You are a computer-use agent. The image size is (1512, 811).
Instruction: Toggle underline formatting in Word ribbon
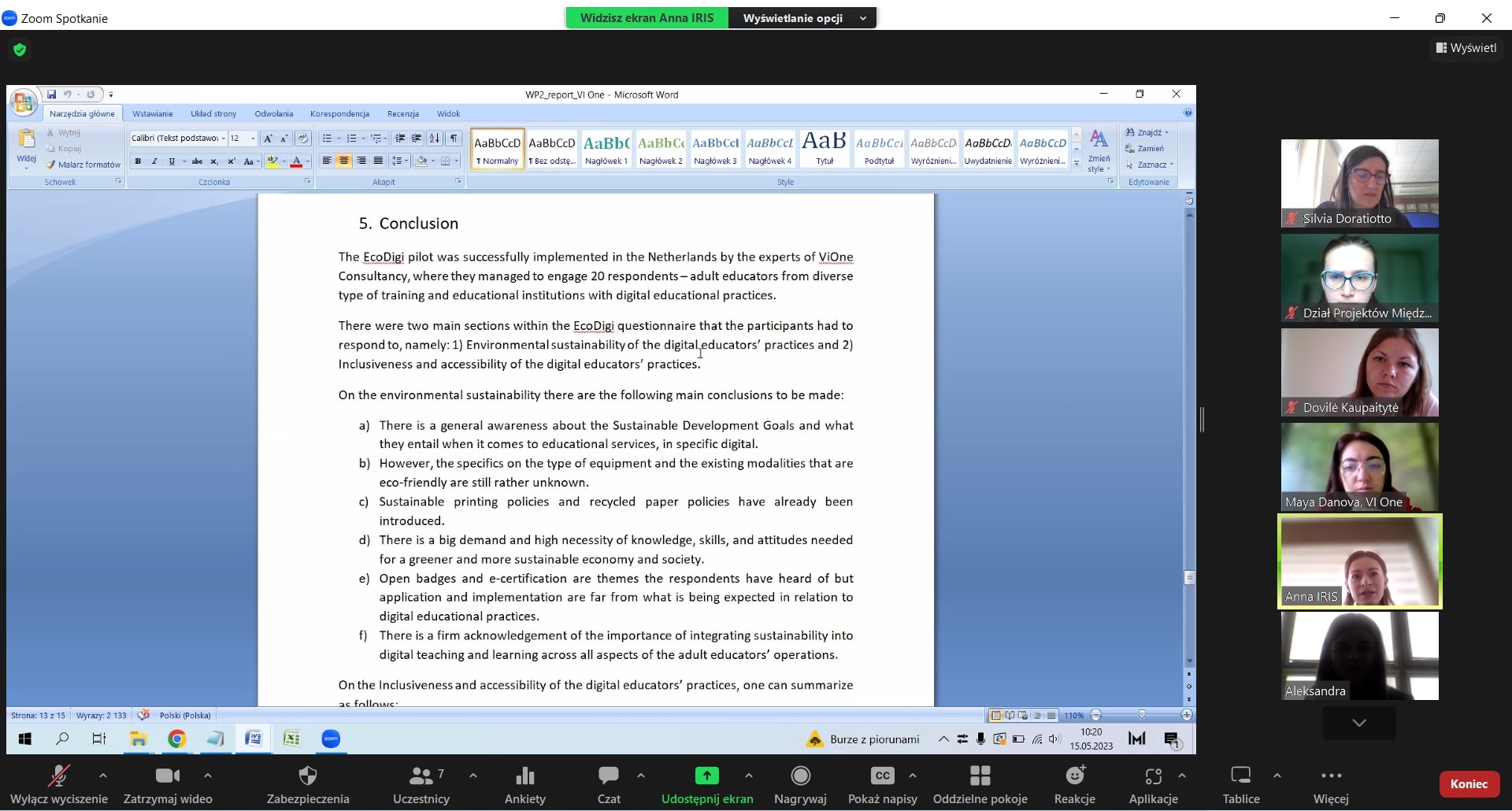pos(172,161)
